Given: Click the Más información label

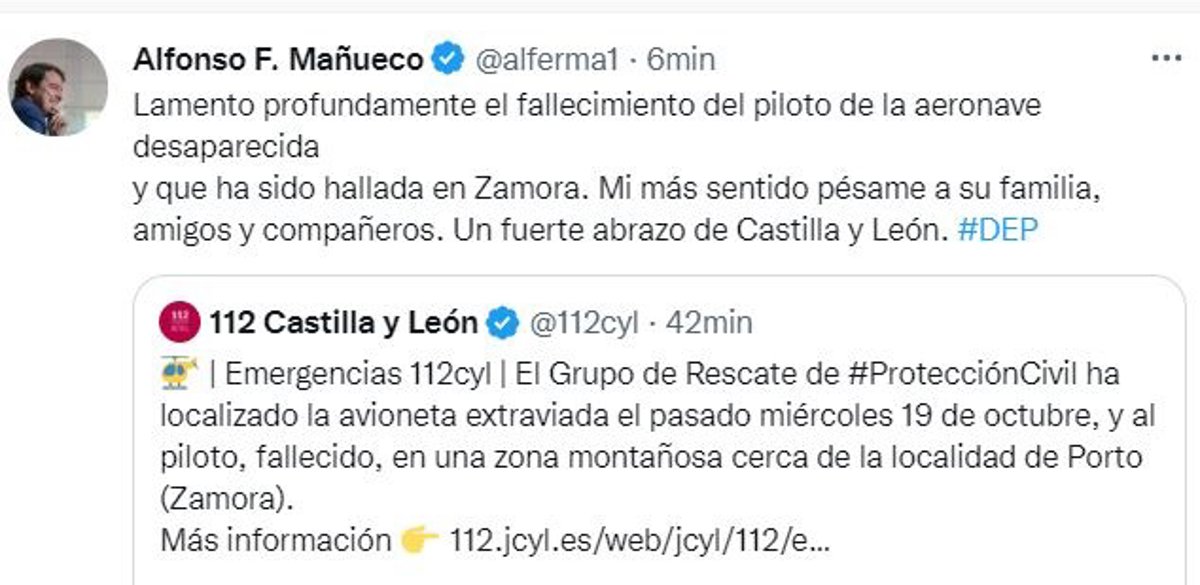Looking at the screenshot, I should 275,541.
